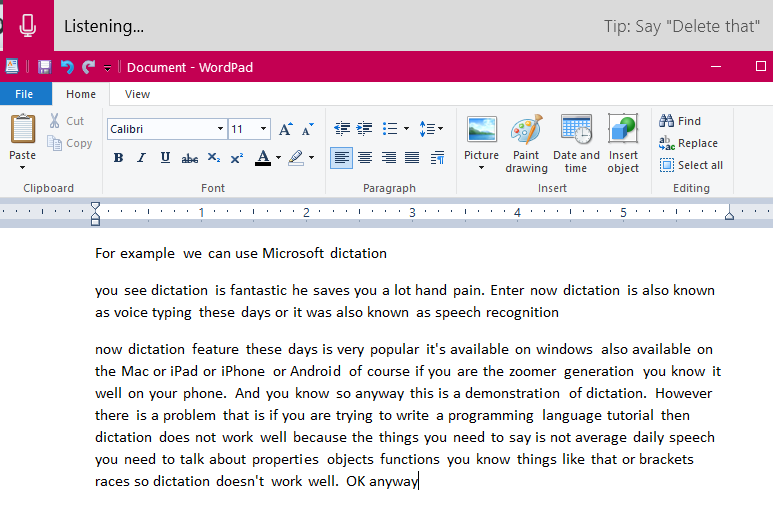Insert a Picture from ribbon
The width and height of the screenshot is (773, 520).
482,143
